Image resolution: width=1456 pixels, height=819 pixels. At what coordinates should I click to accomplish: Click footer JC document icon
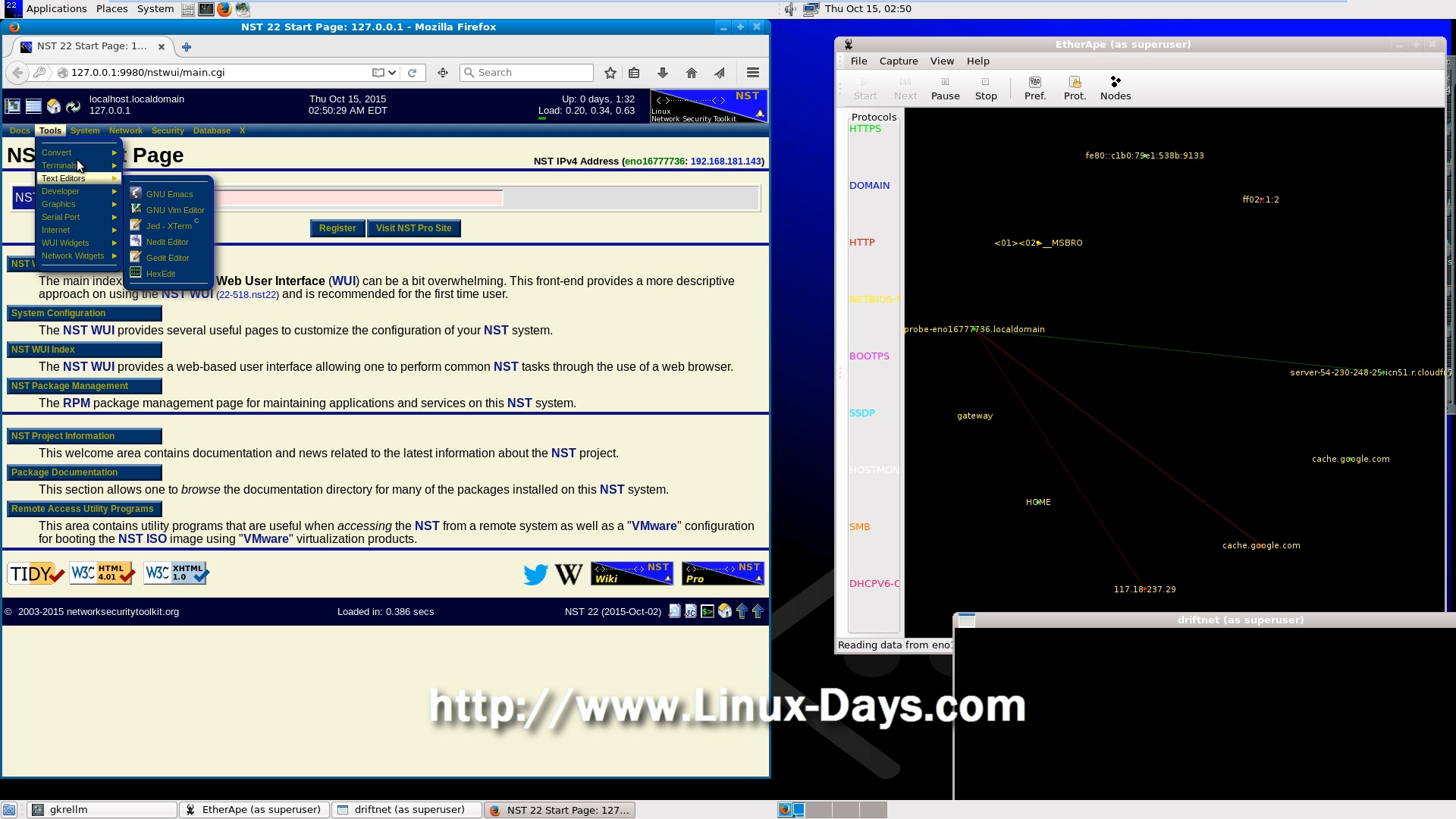[x=690, y=611]
